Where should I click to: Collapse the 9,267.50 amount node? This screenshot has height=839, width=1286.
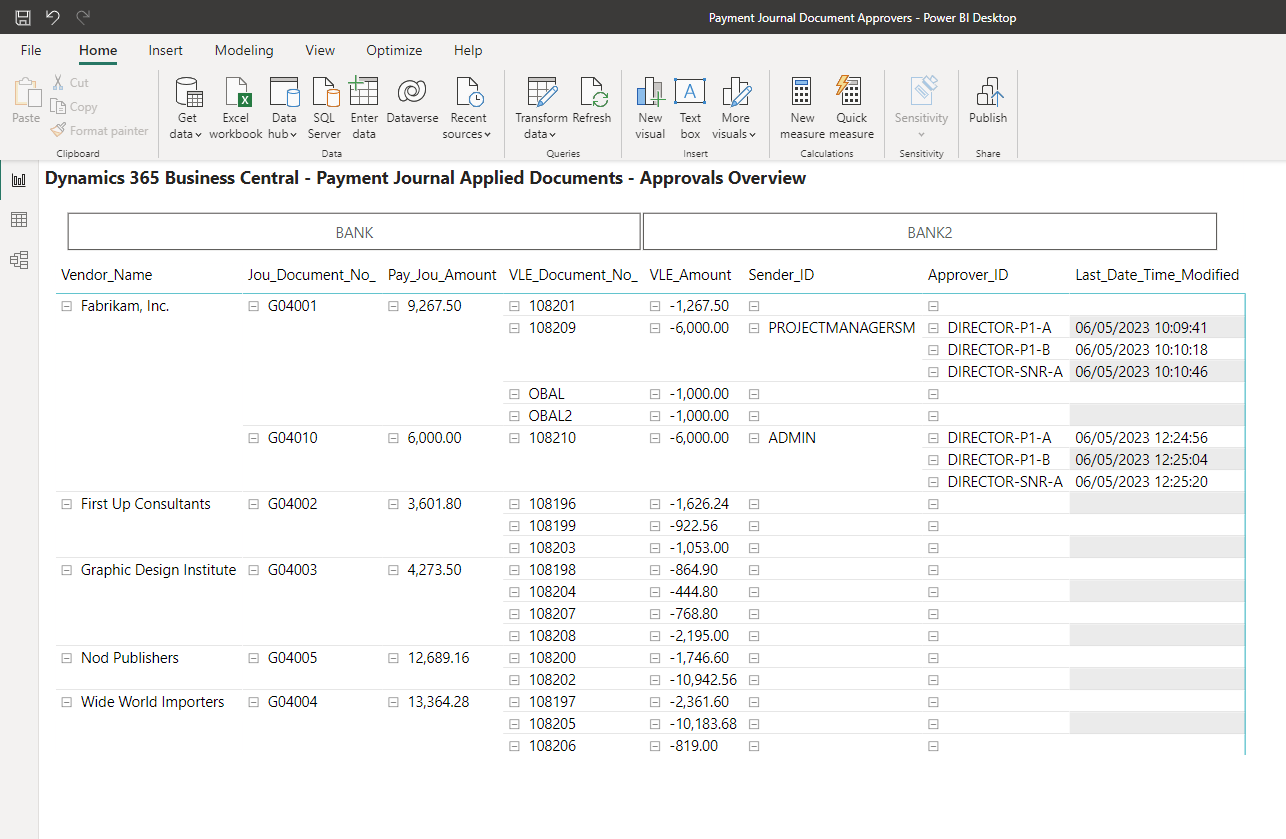pyautogui.click(x=394, y=306)
